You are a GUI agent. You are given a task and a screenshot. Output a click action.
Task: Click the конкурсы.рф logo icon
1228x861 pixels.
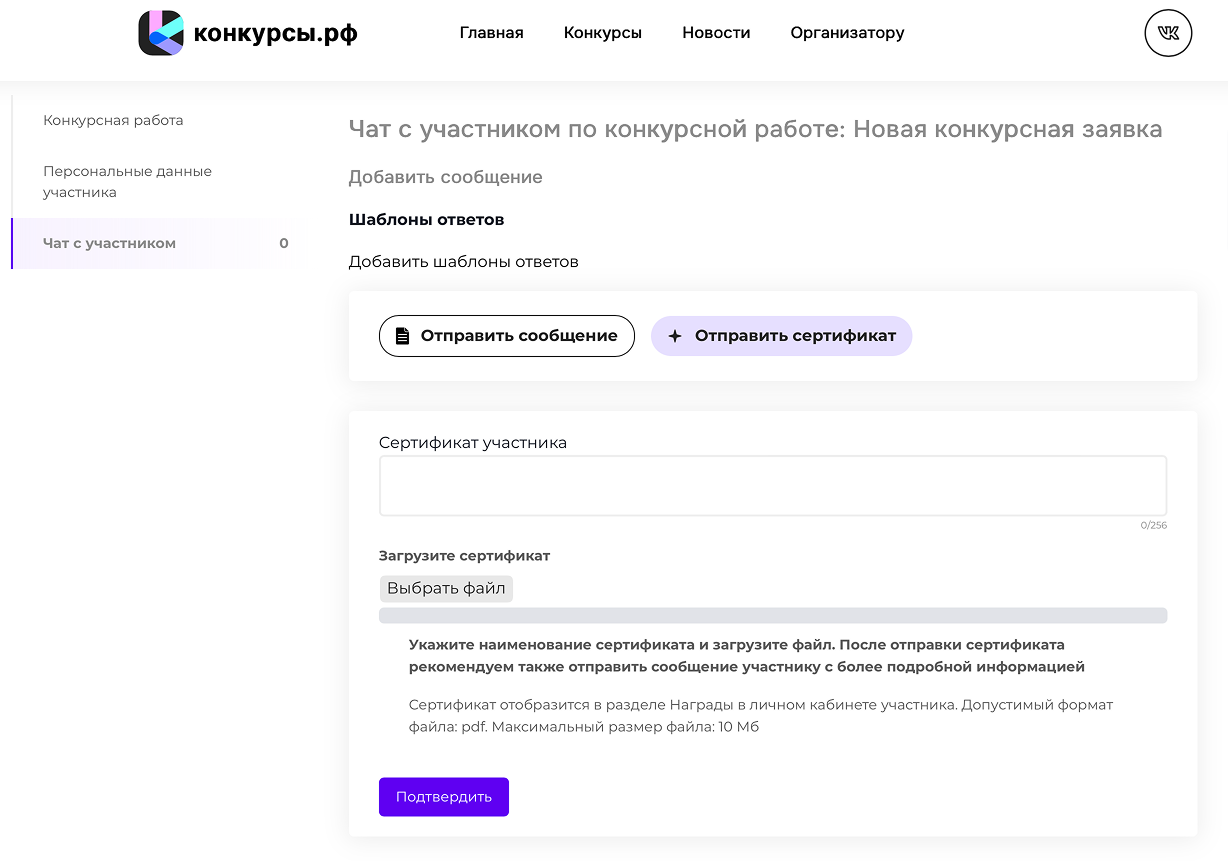(160, 33)
